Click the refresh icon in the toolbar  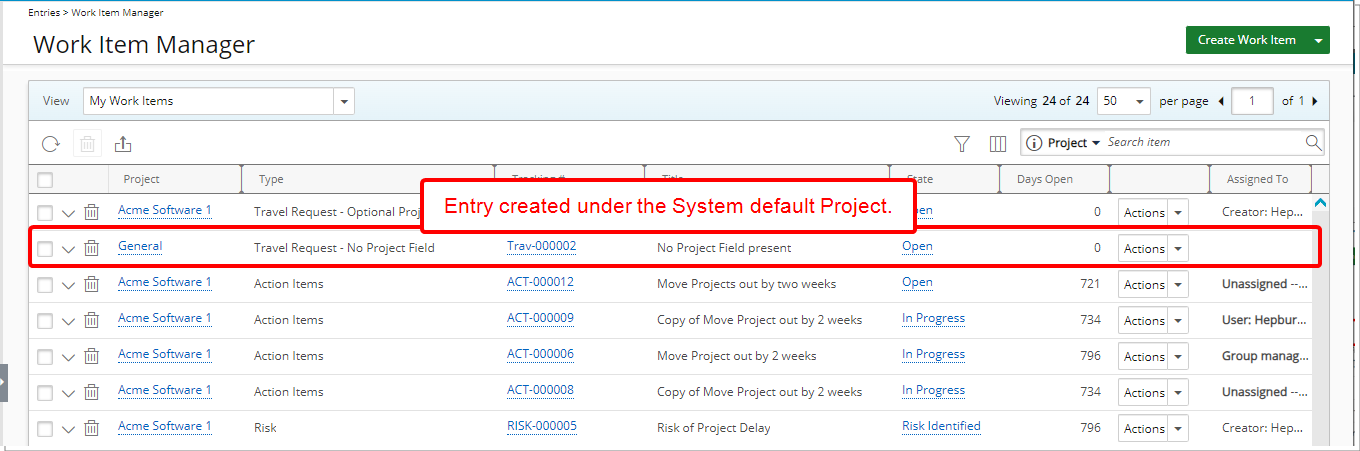click(x=50, y=144)
